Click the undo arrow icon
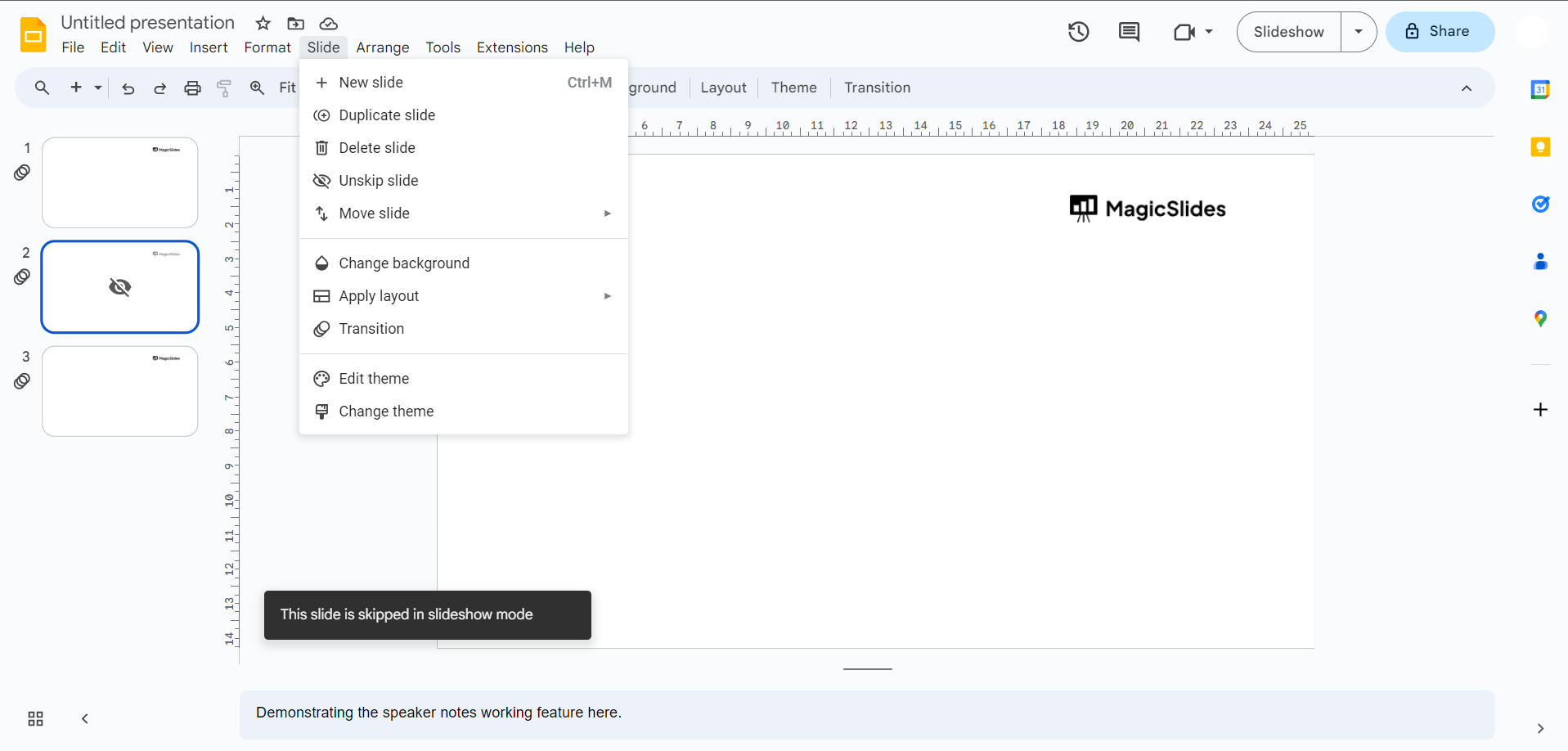1568x751 pixels. click(x=128, y=88)
